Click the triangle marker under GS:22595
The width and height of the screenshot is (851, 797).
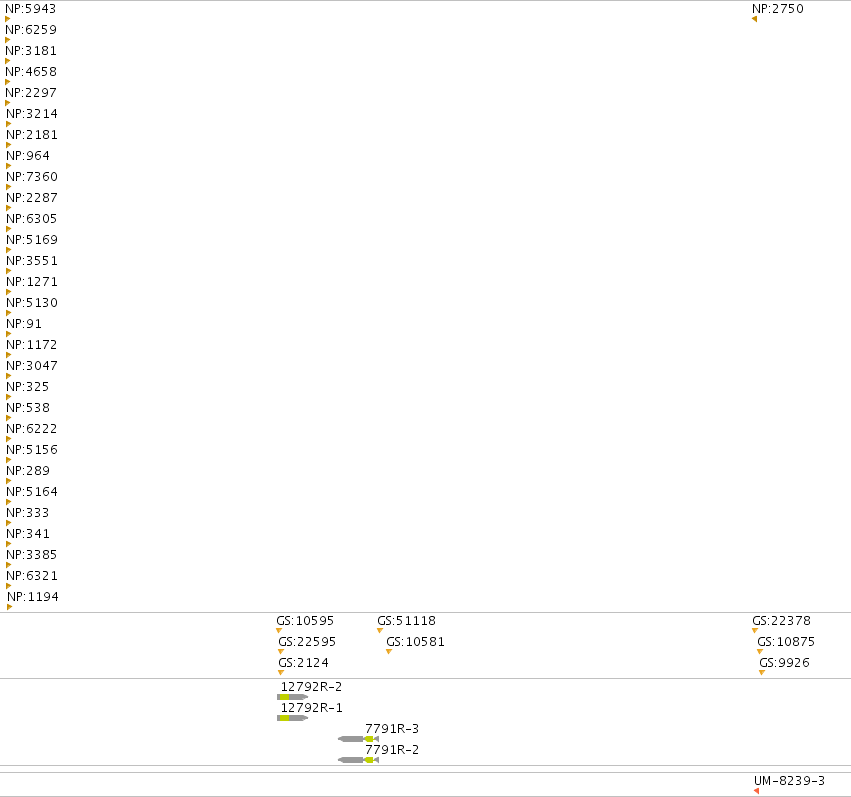pyautogui.click(x=281, y=652)
